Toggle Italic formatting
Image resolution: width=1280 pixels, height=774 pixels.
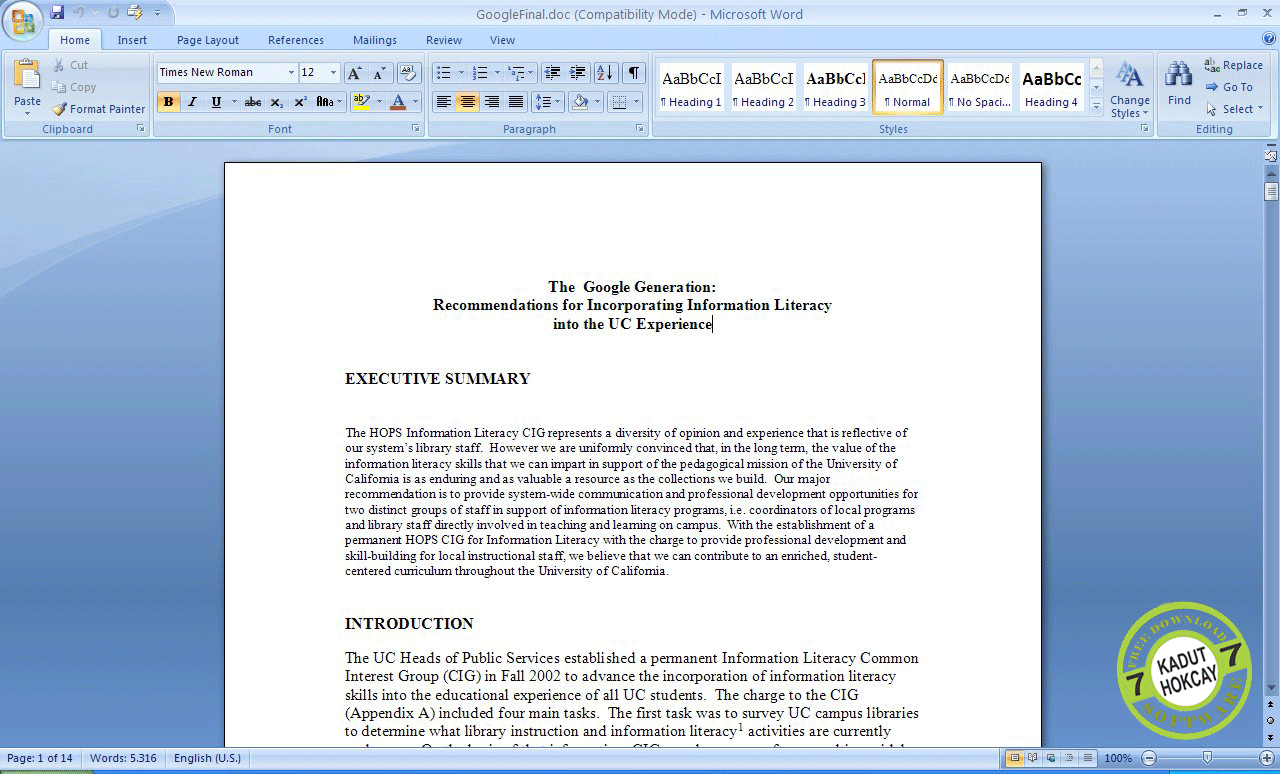pos(192,102)
